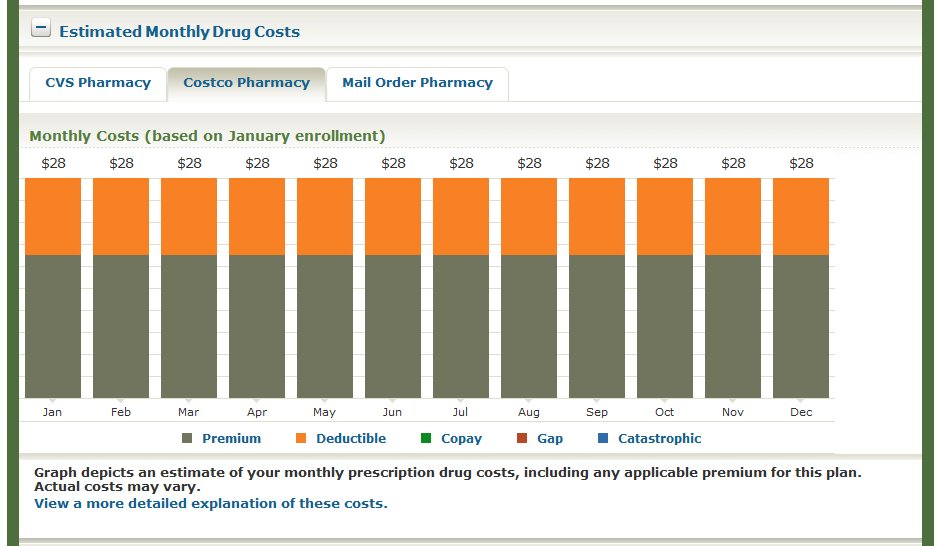Open the Deductible legend link
This screenshot has height=546, width=938.
point(351,439)
